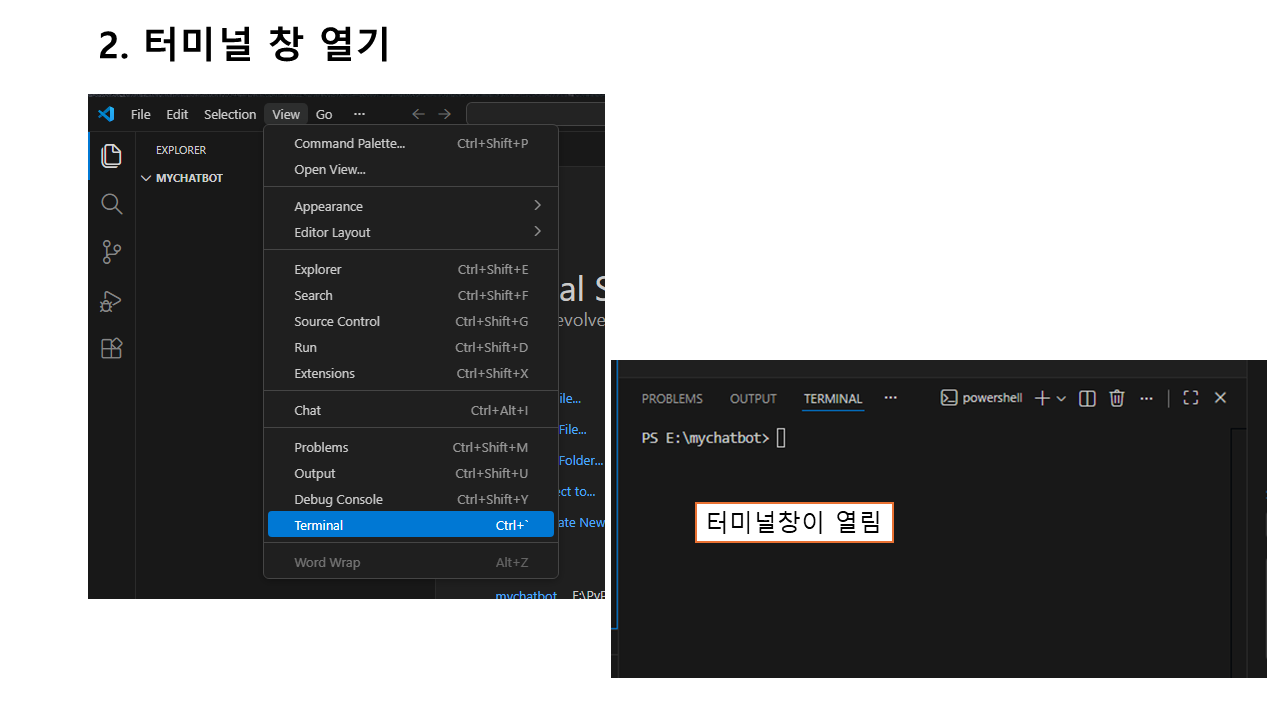Click the new terminal plus icon
This screenshot has height=720, width=1280.
pyautogui.click(x=1042, y=398)
